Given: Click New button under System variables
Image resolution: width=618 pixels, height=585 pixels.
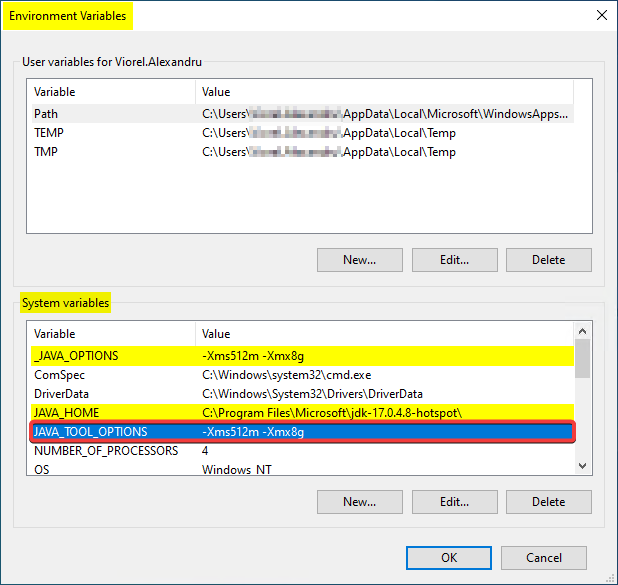Looking at the screenshot, I should (x=359, y=502).
